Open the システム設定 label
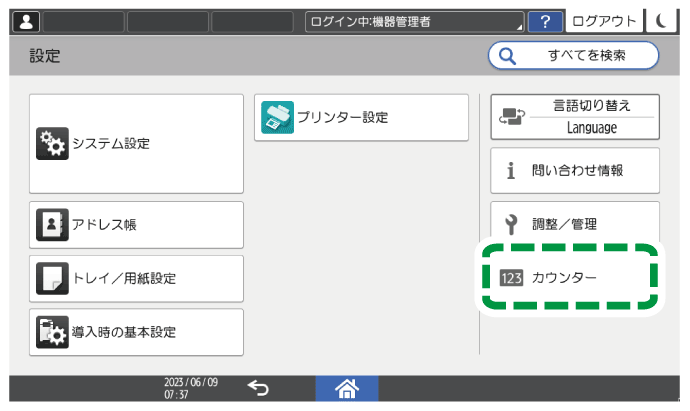The image size is (690, 411). (111, 143)
